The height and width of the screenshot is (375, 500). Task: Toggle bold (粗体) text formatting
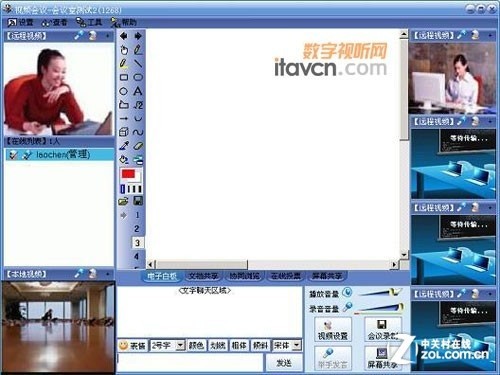pos(239,346)
